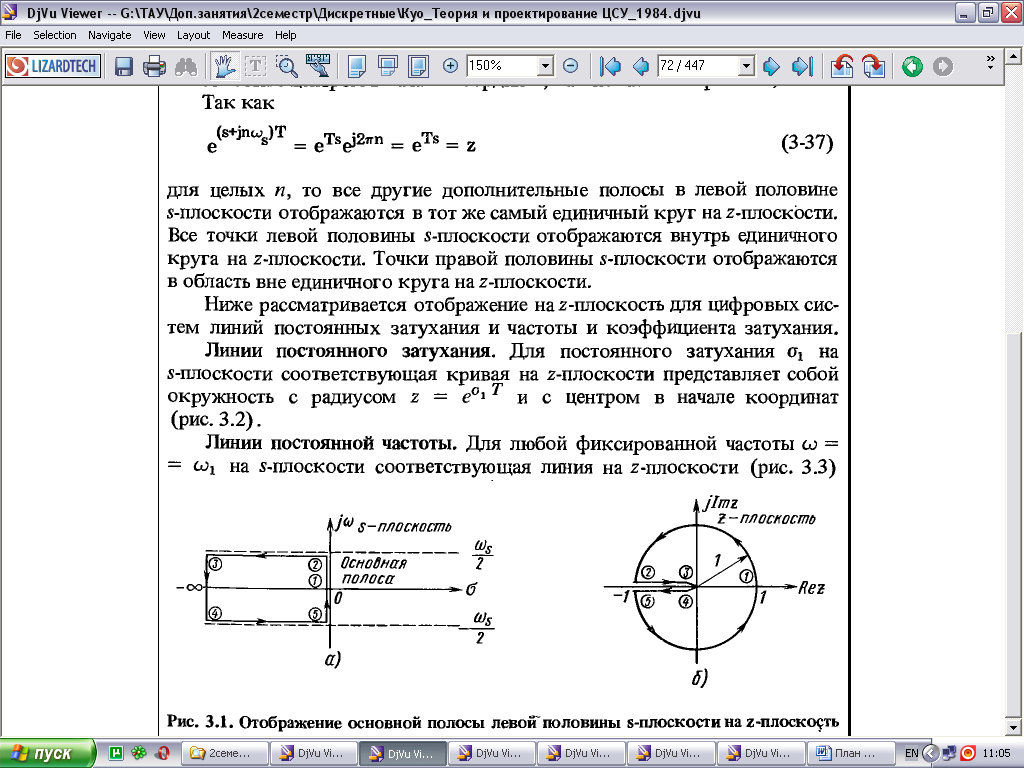Go to the last page
Screen dimensions: 1024x768
click(802, 66)
